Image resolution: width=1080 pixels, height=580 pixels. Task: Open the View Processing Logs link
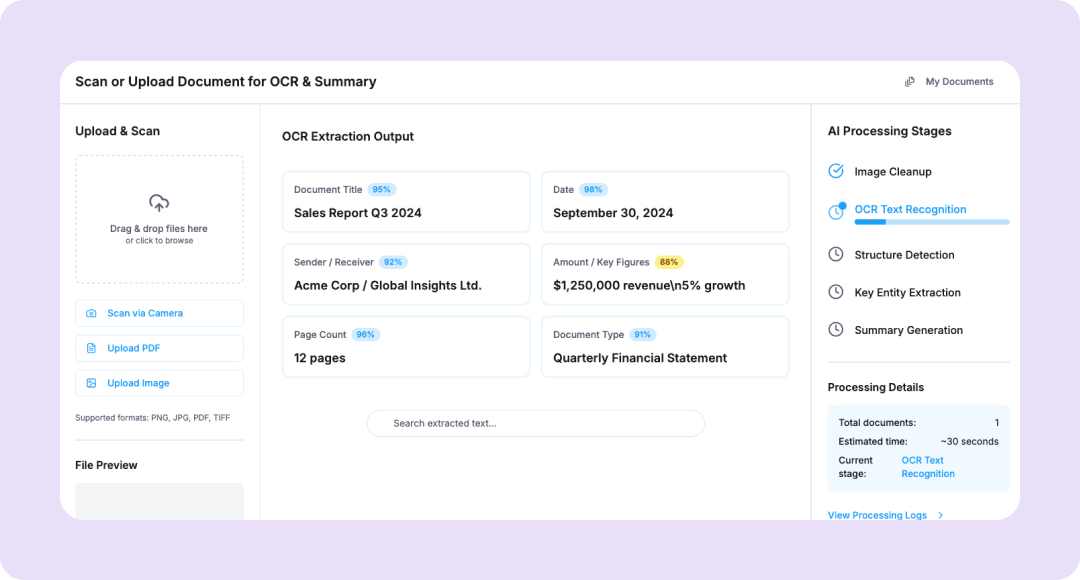[x=877, y=516]
